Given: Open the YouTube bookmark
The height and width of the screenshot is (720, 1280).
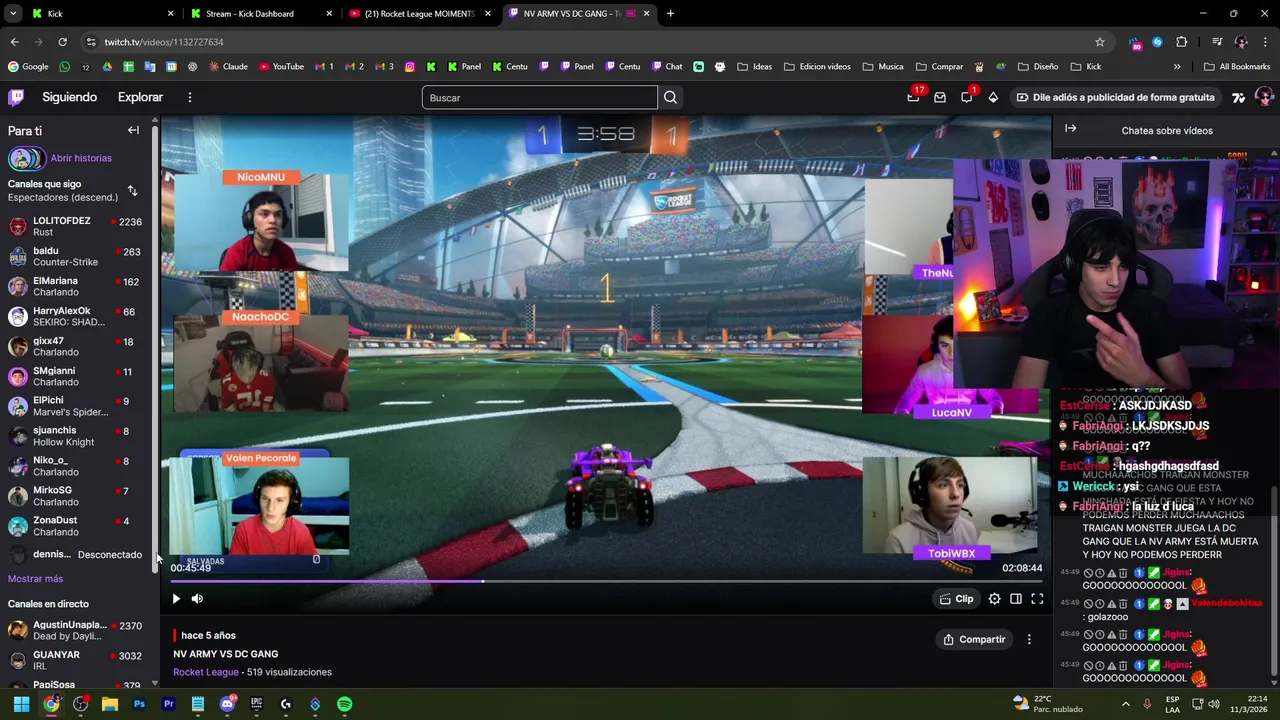Looking at the screenshot, I should point(281,67).
